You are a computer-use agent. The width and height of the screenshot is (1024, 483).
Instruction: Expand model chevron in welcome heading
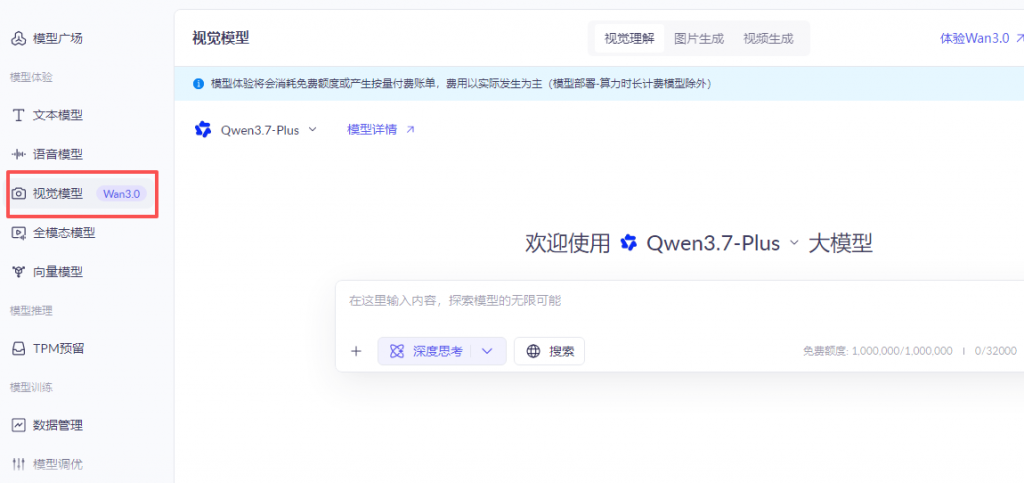click(794, 243)
